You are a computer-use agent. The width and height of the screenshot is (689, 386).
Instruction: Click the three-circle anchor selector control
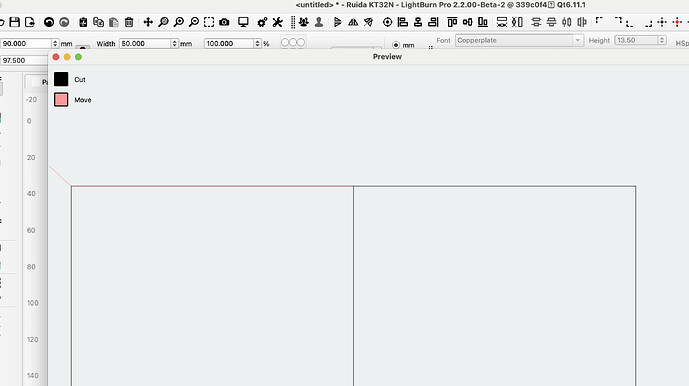click(293, 42)
